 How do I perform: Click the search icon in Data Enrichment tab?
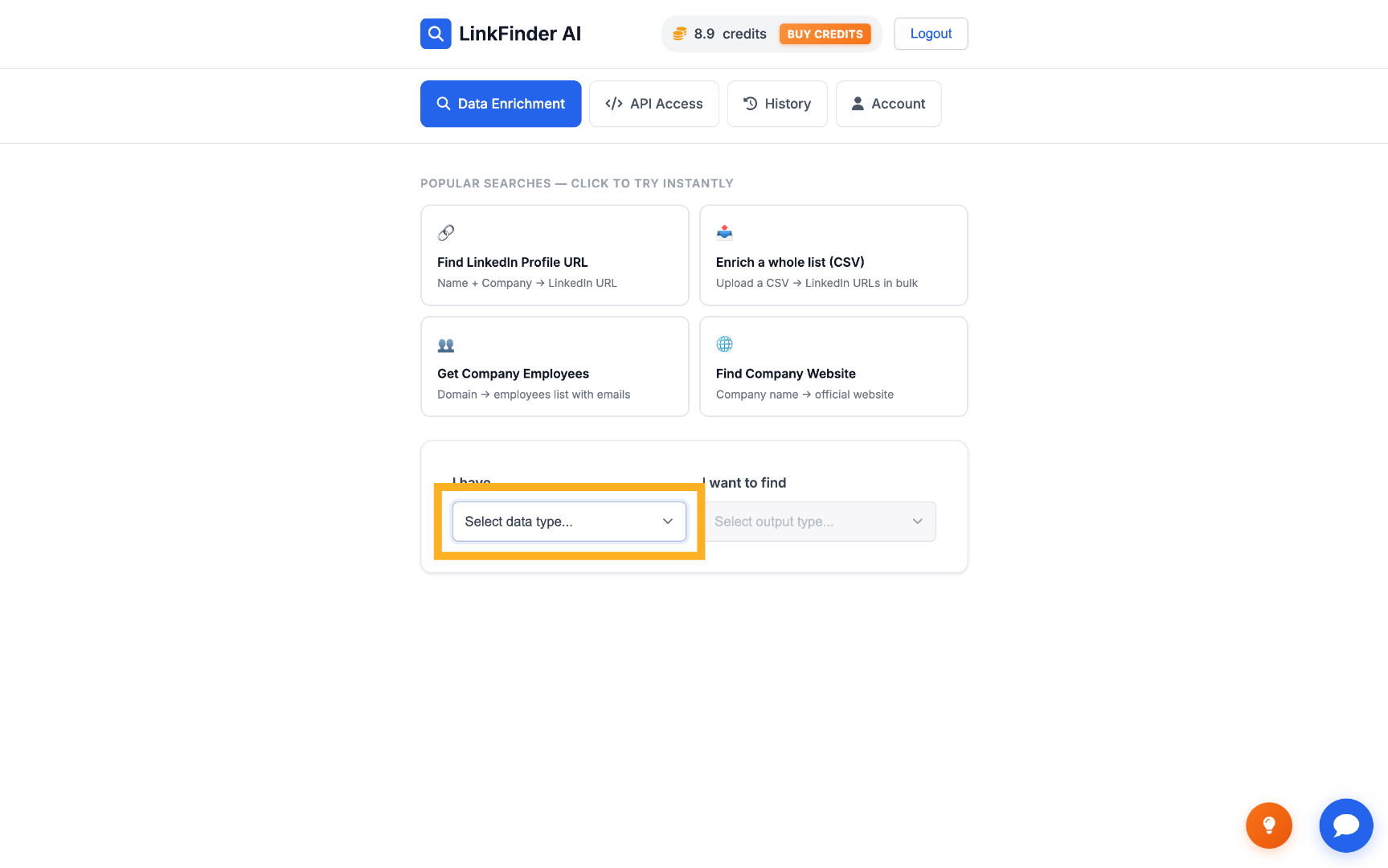click(x=444, y=104)
